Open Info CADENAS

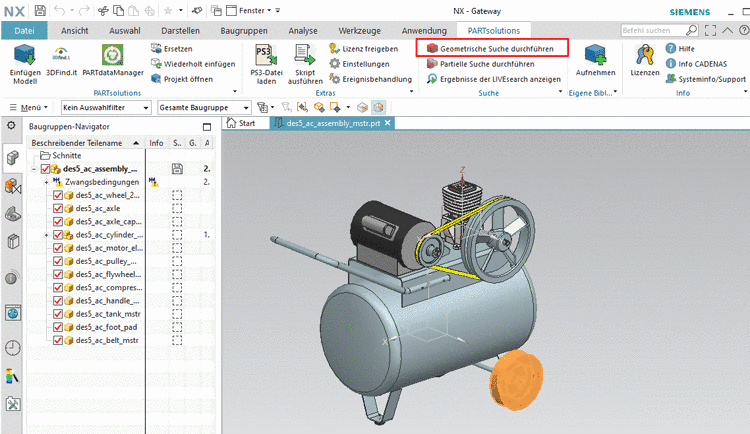pyautogui.click(x=696, y=64)
